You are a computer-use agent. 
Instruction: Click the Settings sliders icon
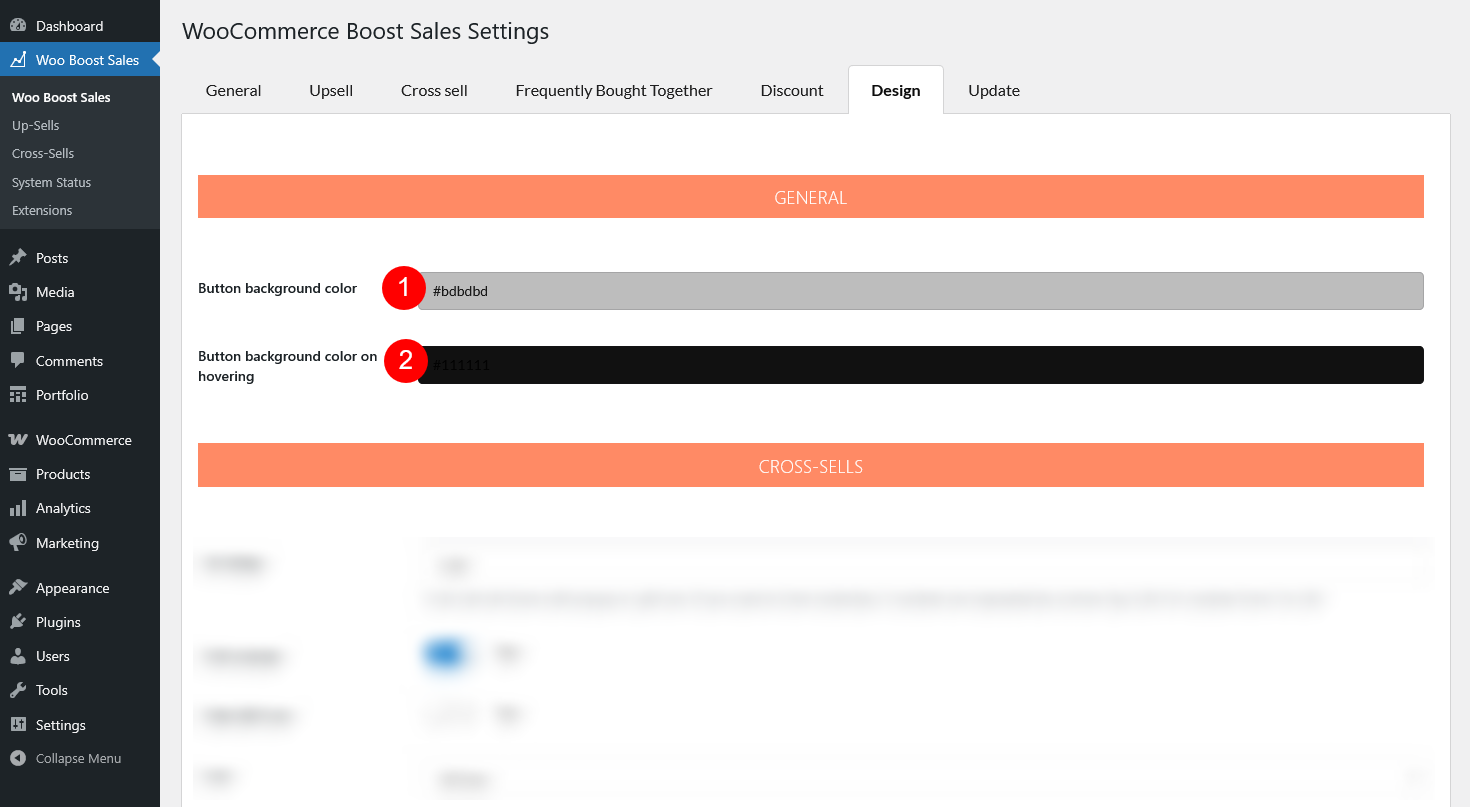pyautogui.click(x=18, y=725)
